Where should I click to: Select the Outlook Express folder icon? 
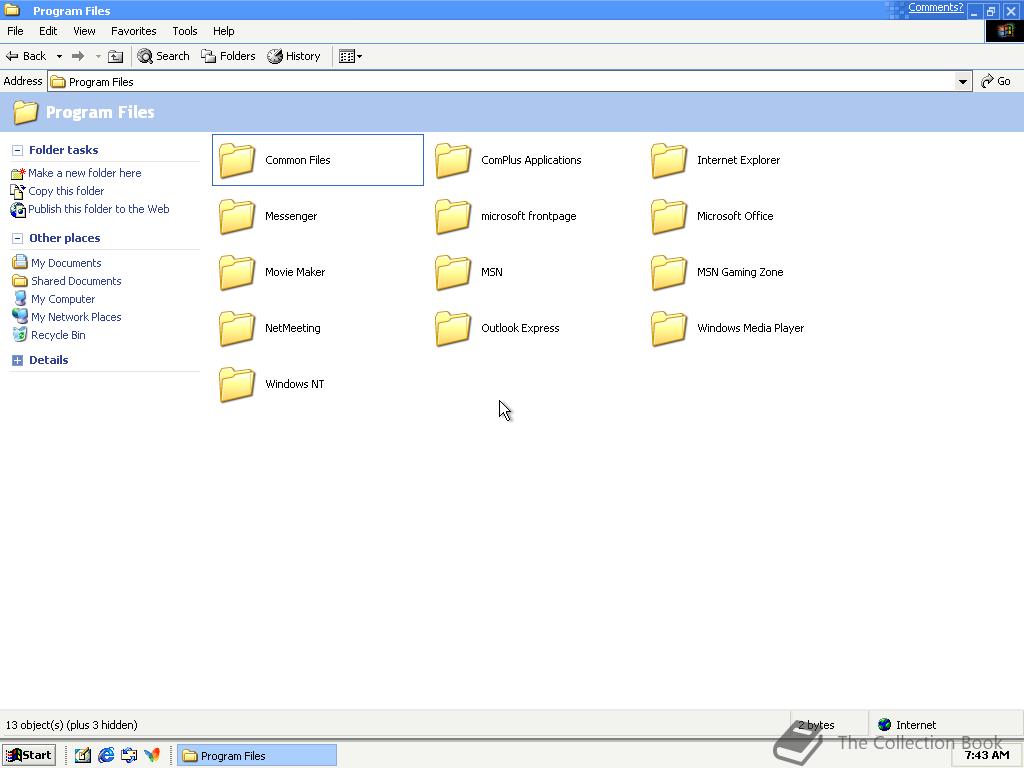coord(453,328)
